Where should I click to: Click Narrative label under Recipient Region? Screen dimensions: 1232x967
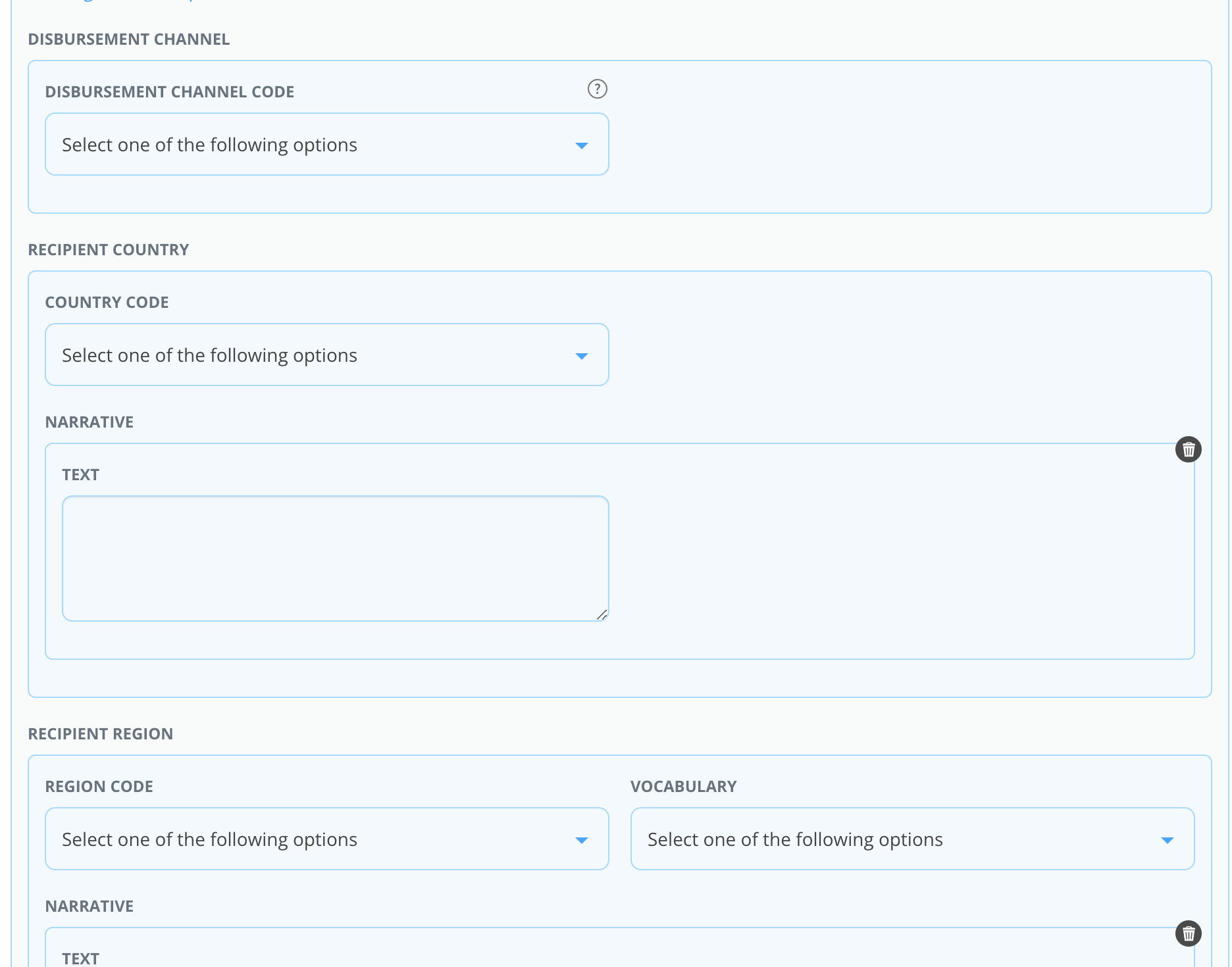90,906
